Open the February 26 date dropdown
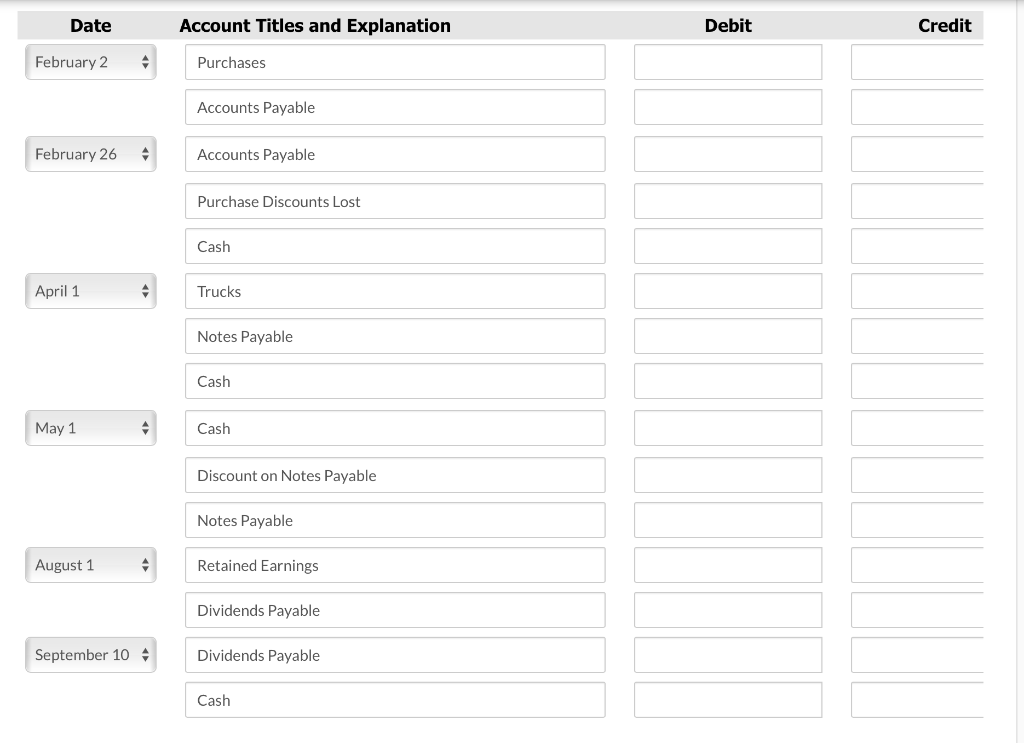Screen dimensions: 1024x743 click(x=90, y=154)
